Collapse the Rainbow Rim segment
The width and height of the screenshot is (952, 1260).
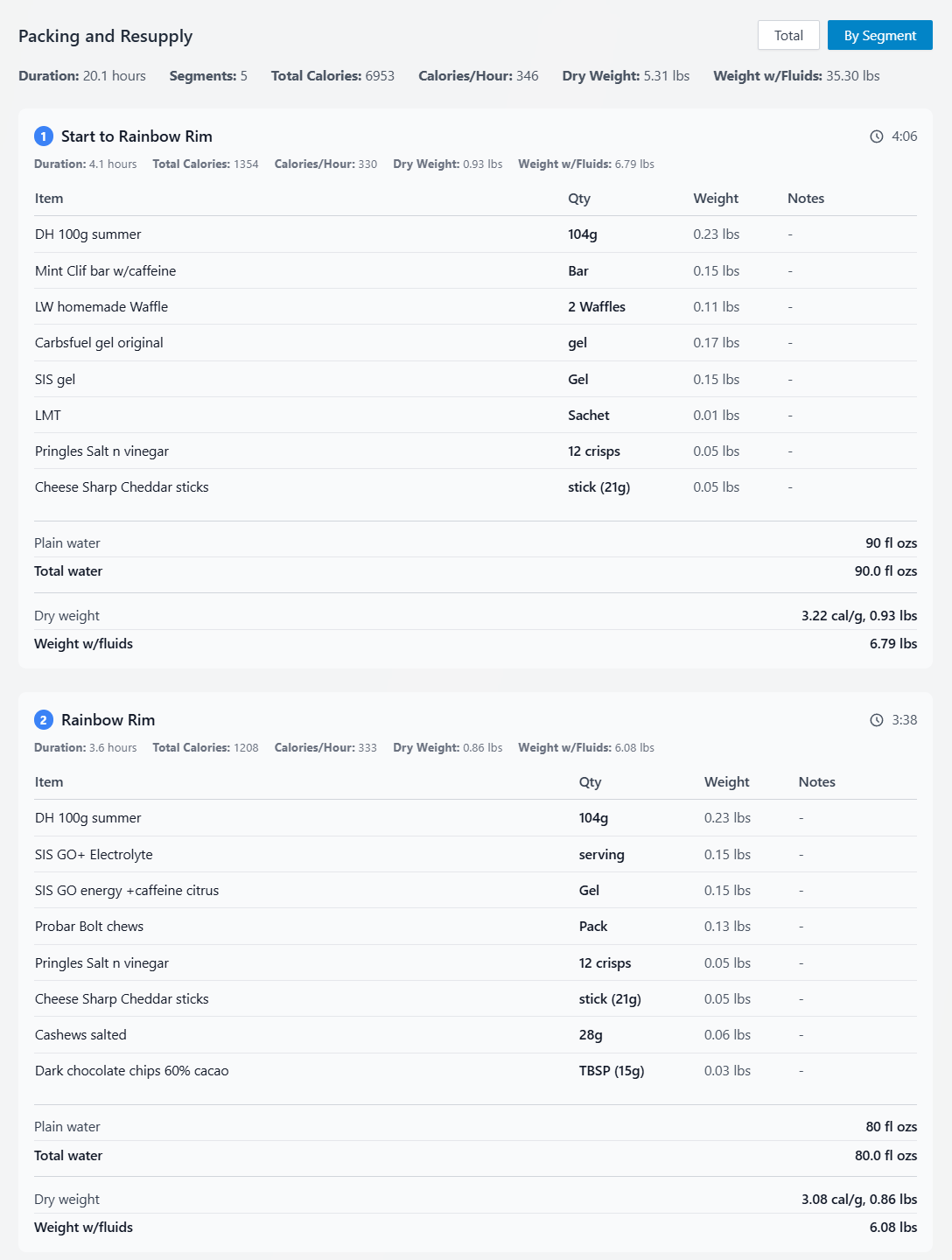108,720
